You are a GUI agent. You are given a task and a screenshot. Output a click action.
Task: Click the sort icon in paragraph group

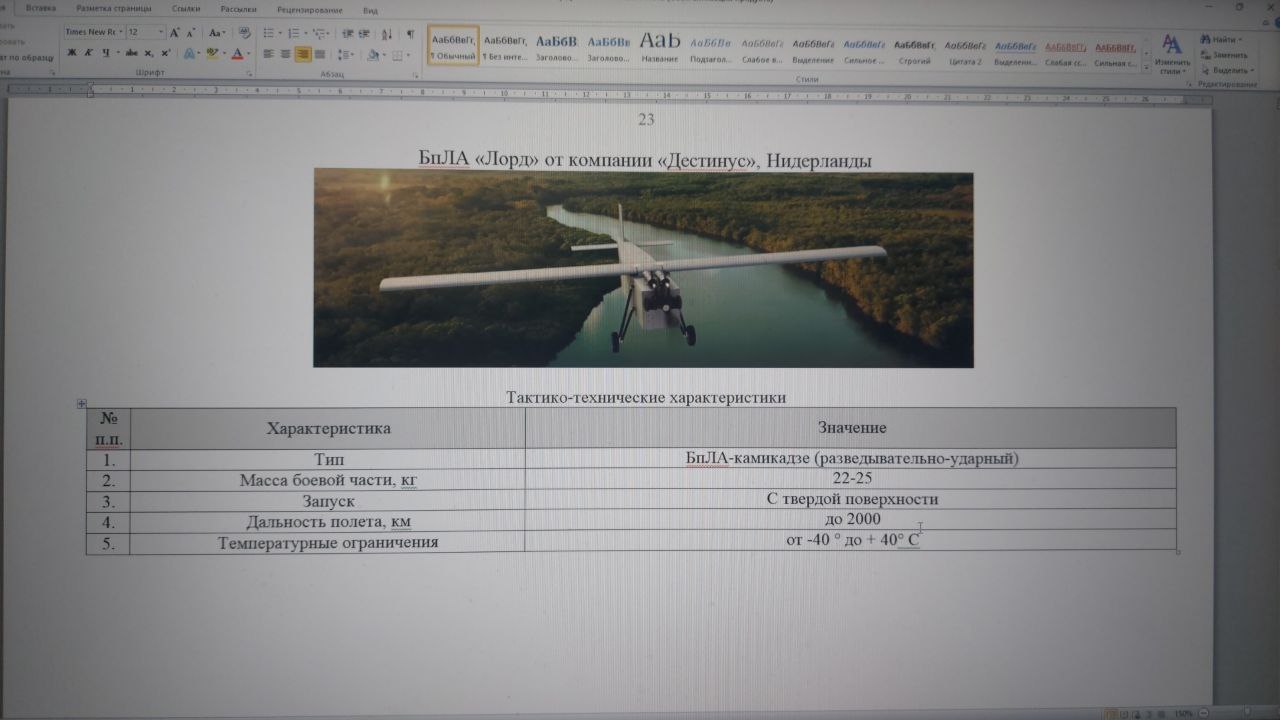pos(388,33)
